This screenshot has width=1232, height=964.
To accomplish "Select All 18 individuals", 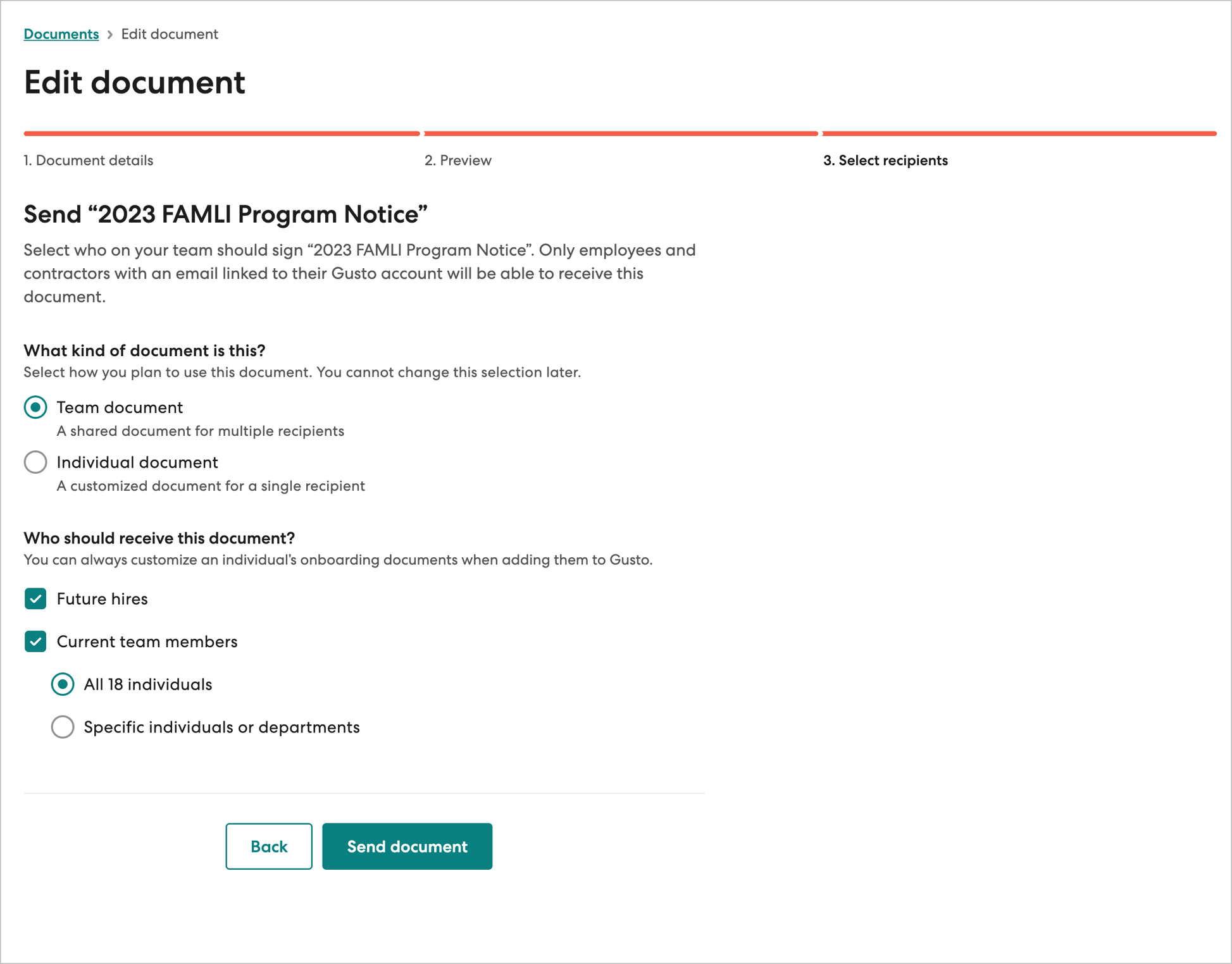I will click(63, 684).
